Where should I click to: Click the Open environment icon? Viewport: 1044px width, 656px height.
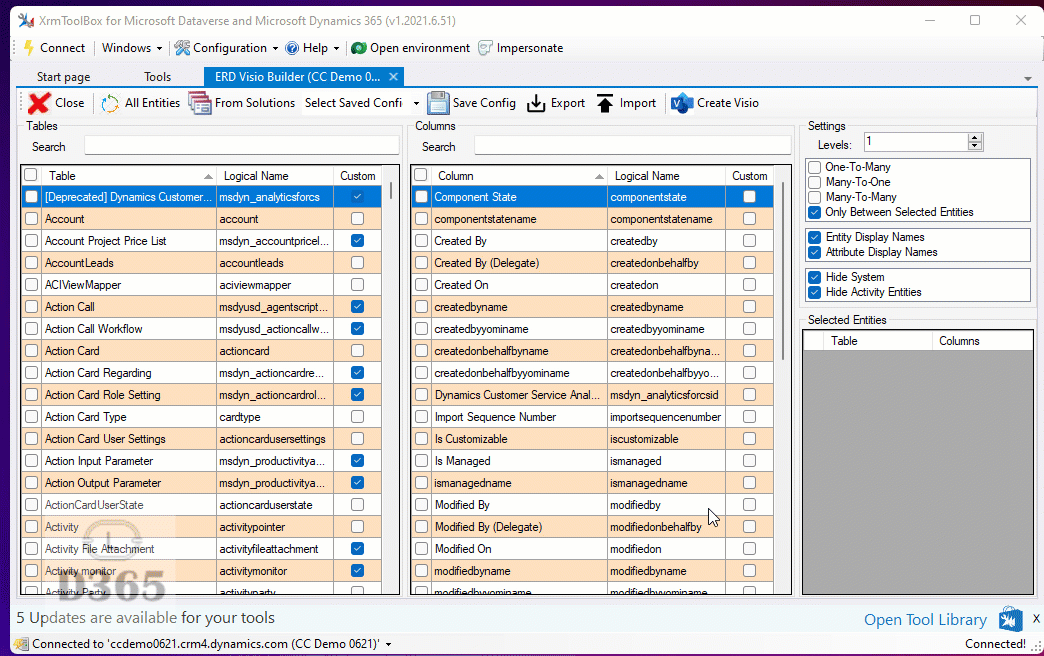point(359,48)
